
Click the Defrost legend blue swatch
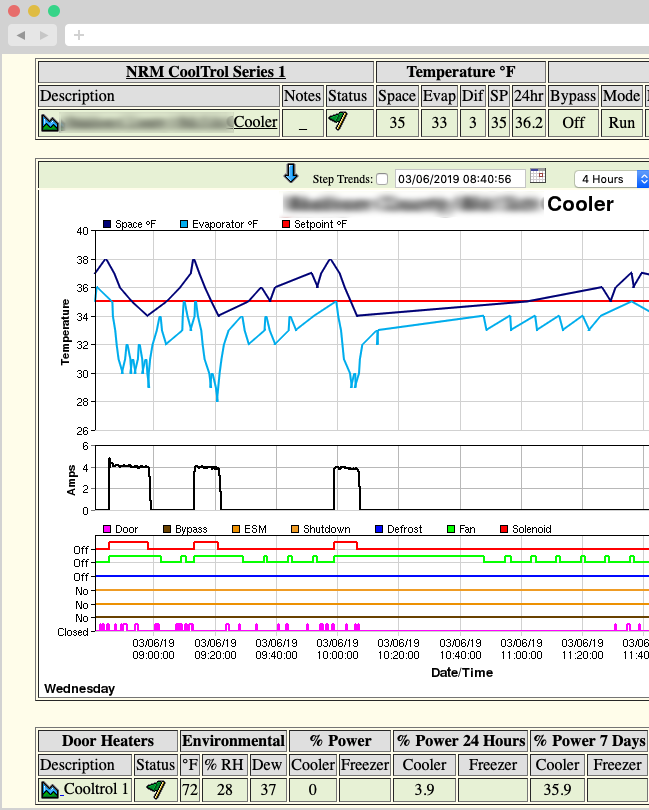379,529
